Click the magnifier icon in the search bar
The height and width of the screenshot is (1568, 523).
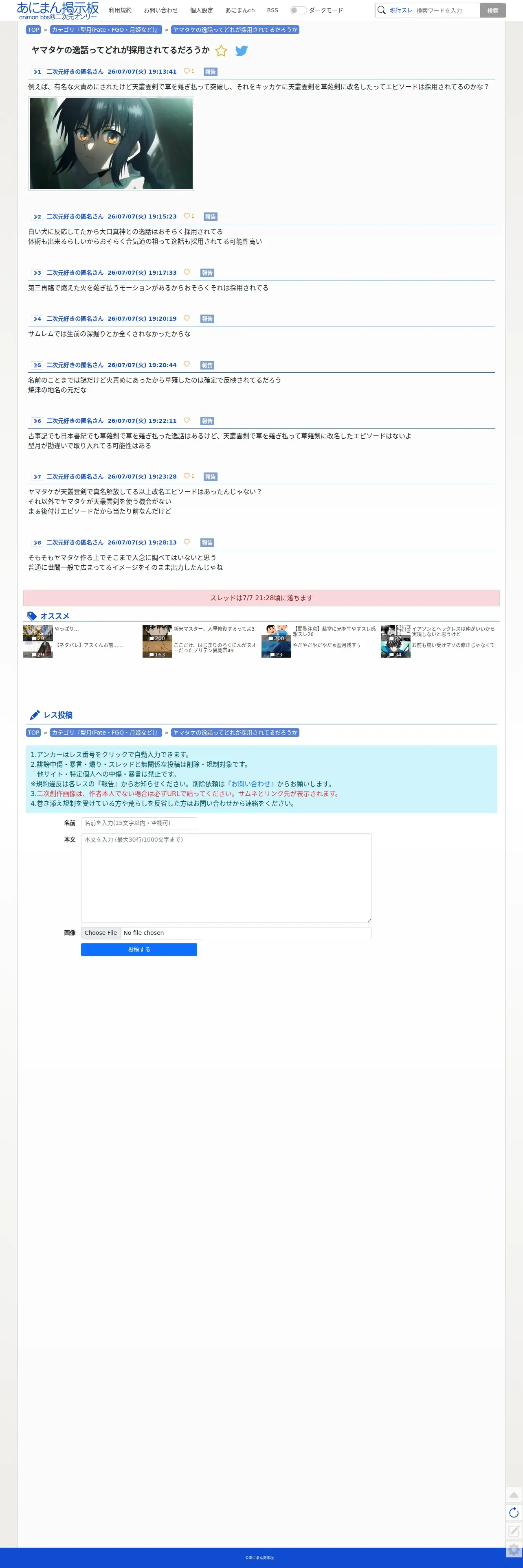point(382,10)
